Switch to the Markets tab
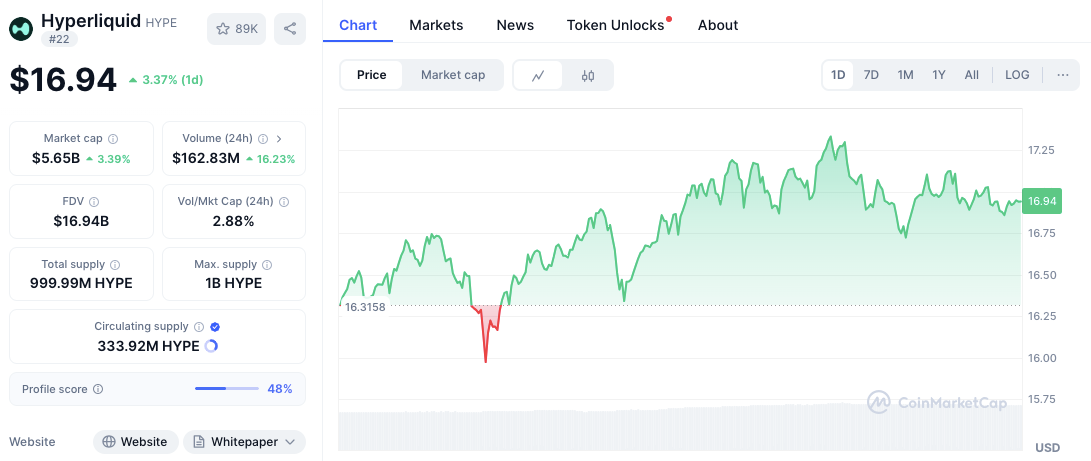 pos(436,25)
